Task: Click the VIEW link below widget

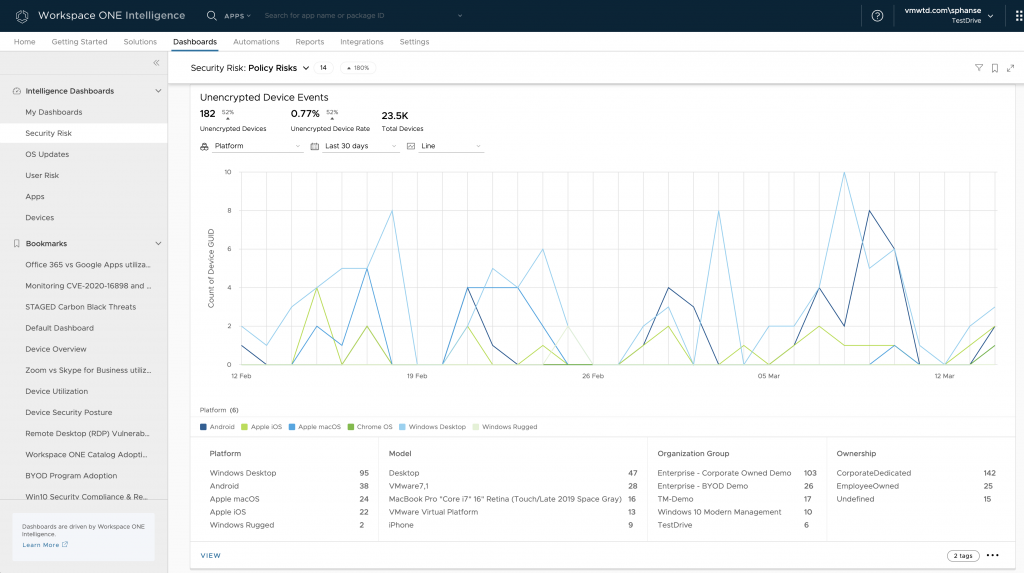Action: tap(210, 555)
